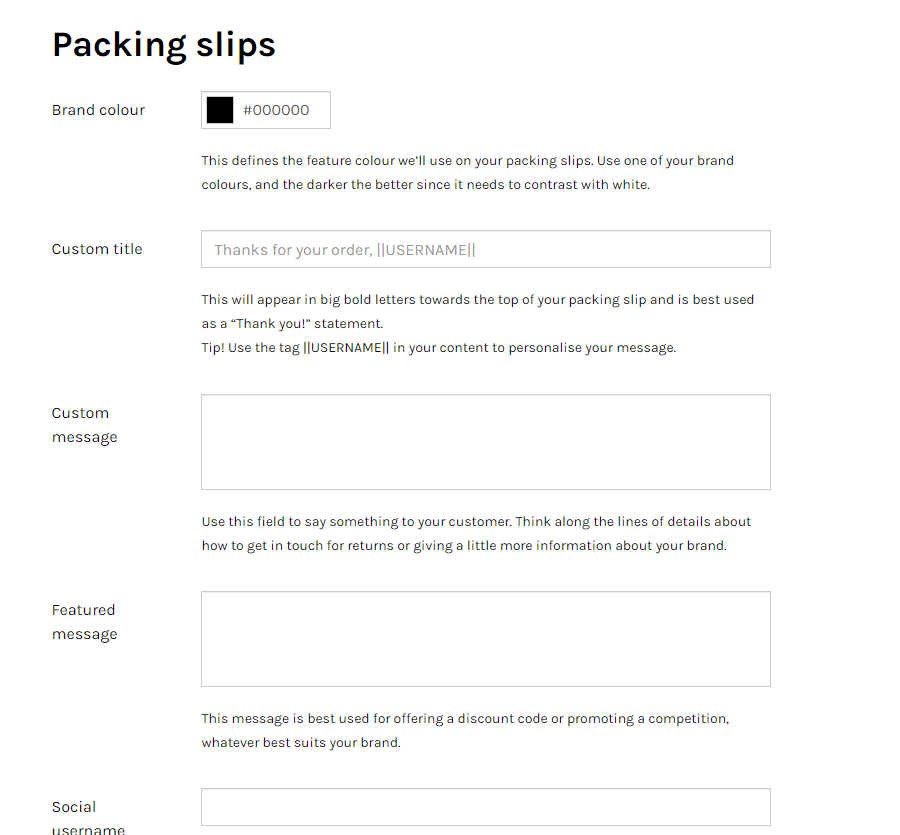900x835 pixels.
Task: Click the Packing slips heading
Action: (163, 44)
